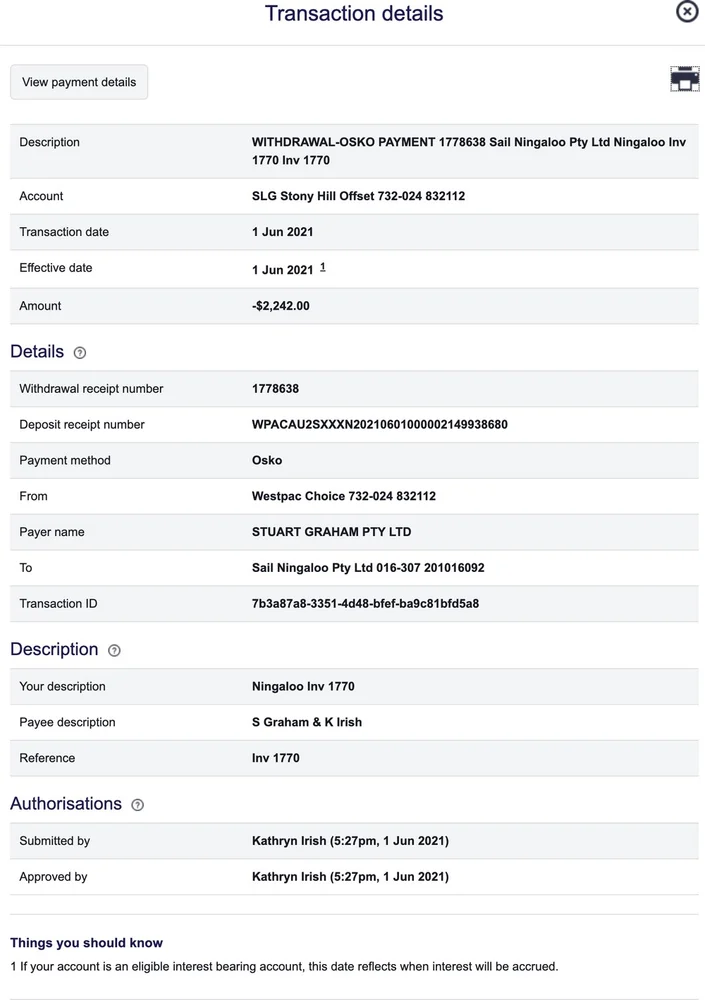Click the amount -$2,242.00
705x1000 pixels.
[x=281, y=306]
